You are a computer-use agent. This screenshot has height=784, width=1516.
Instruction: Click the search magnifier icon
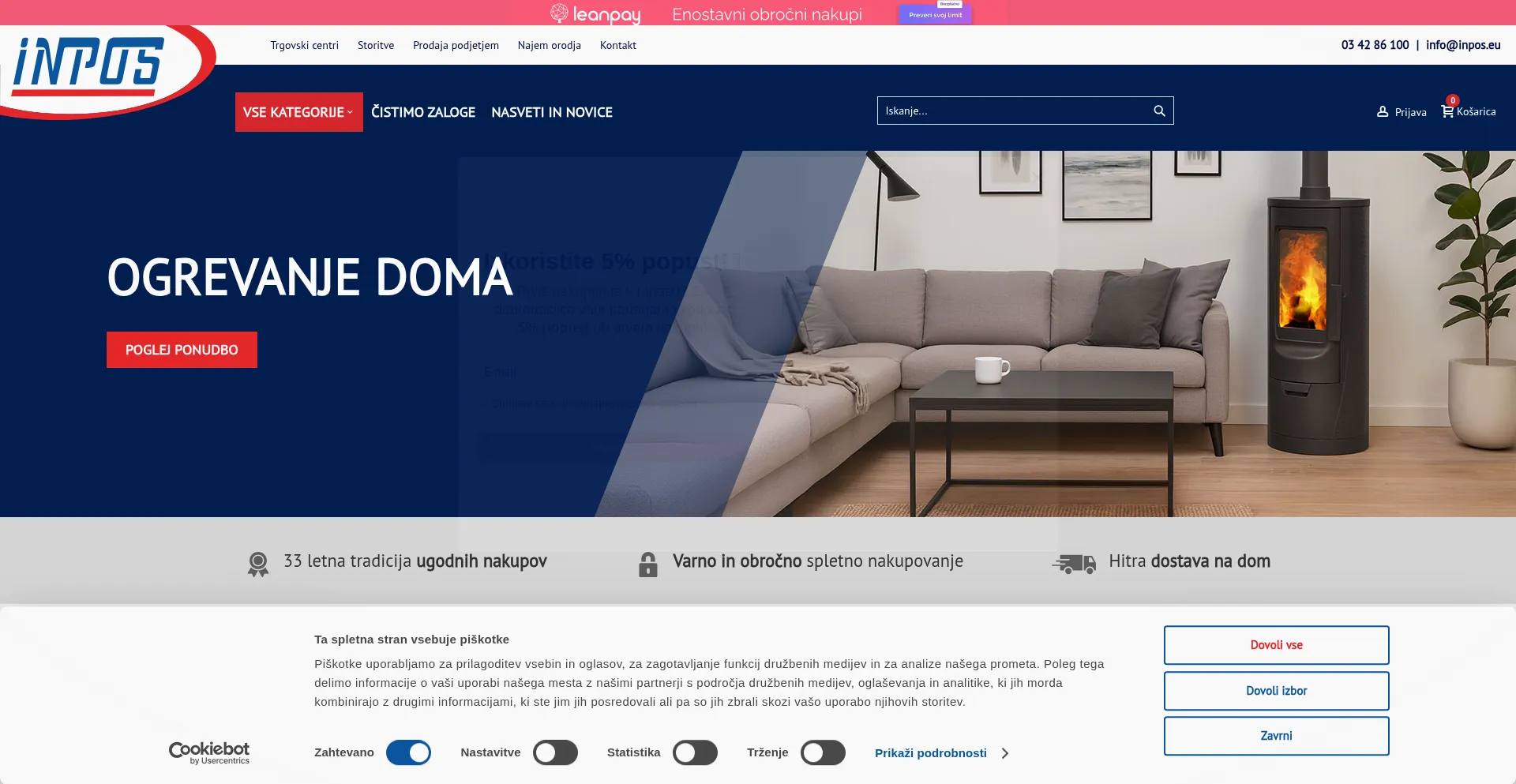(x=1159, y=111)
